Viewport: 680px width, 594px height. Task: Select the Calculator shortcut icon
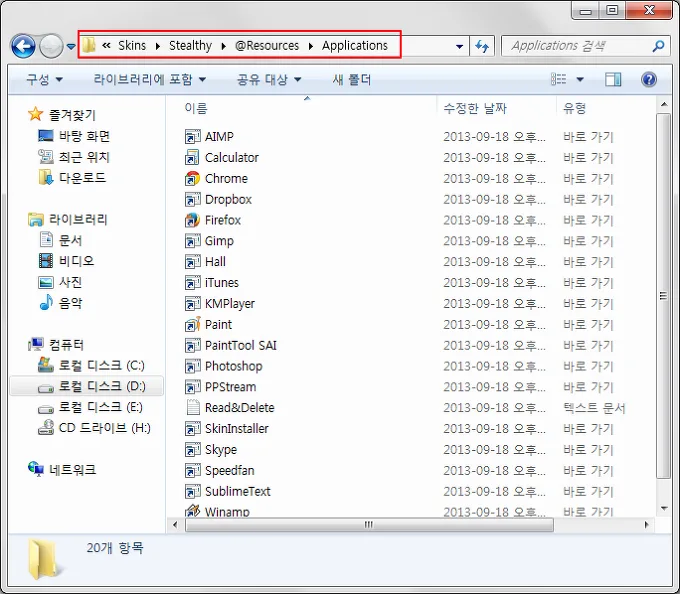[193, 157]
